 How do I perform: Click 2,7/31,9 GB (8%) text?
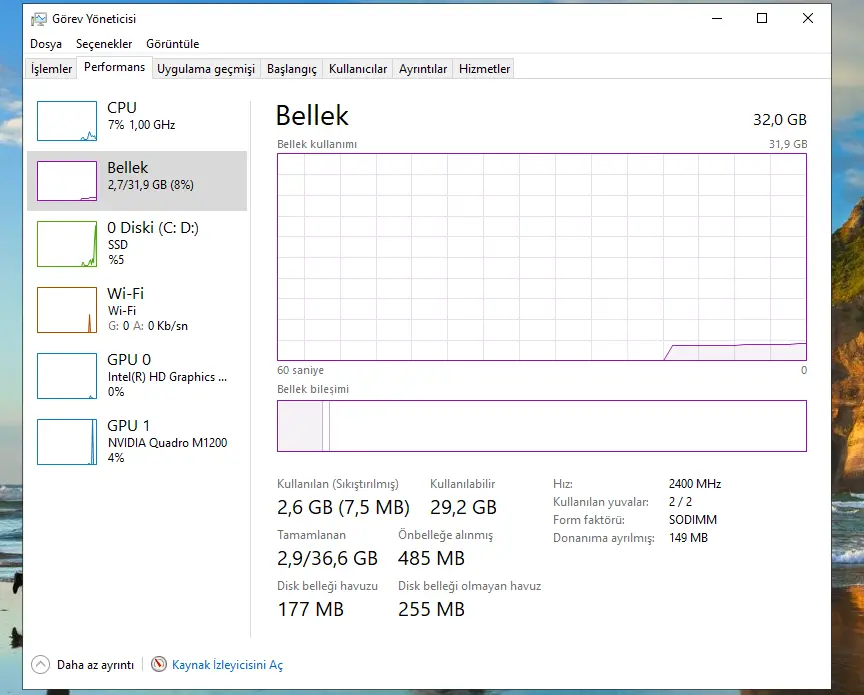150,185
